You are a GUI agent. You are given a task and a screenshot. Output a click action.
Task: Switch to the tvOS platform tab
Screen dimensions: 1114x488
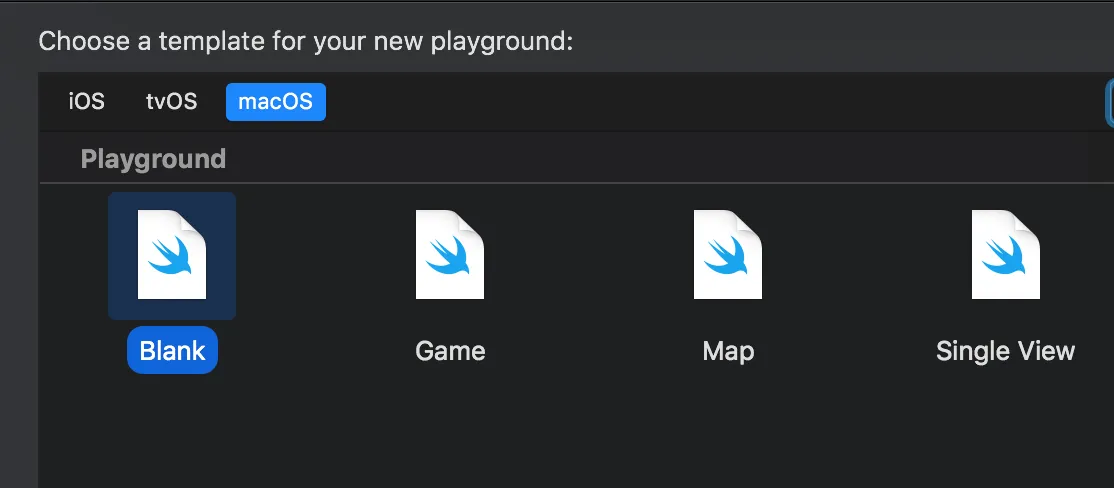171,102
